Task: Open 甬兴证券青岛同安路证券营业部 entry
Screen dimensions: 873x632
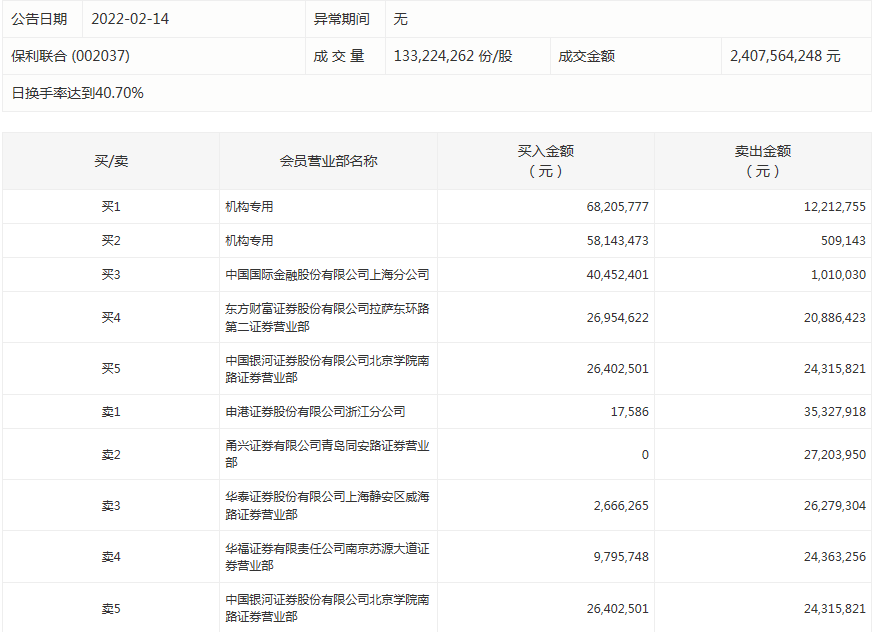Action: pyautogui.click(x=327, y=454)
